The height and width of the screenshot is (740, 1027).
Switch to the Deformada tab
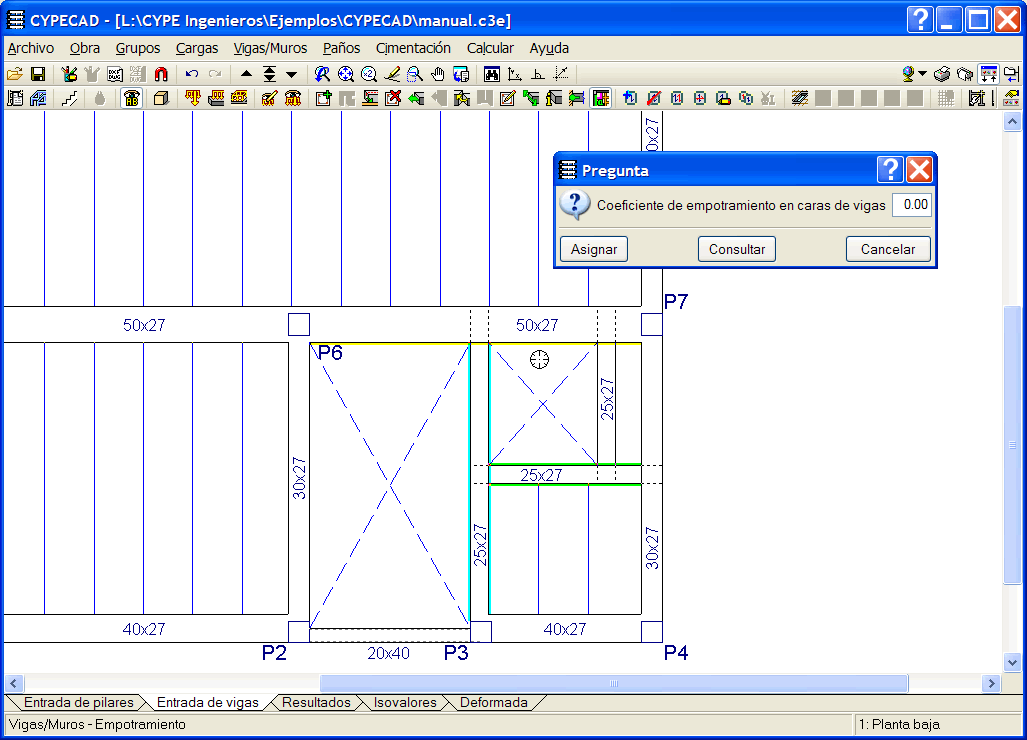click(494, 703)
